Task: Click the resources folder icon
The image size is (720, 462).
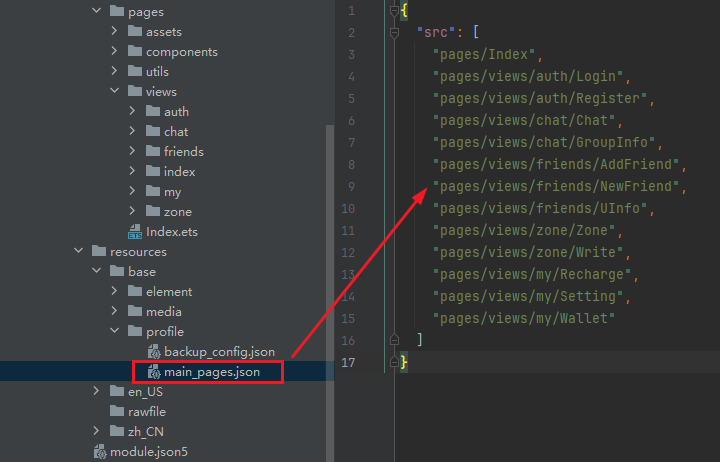Action: (99, 251)
